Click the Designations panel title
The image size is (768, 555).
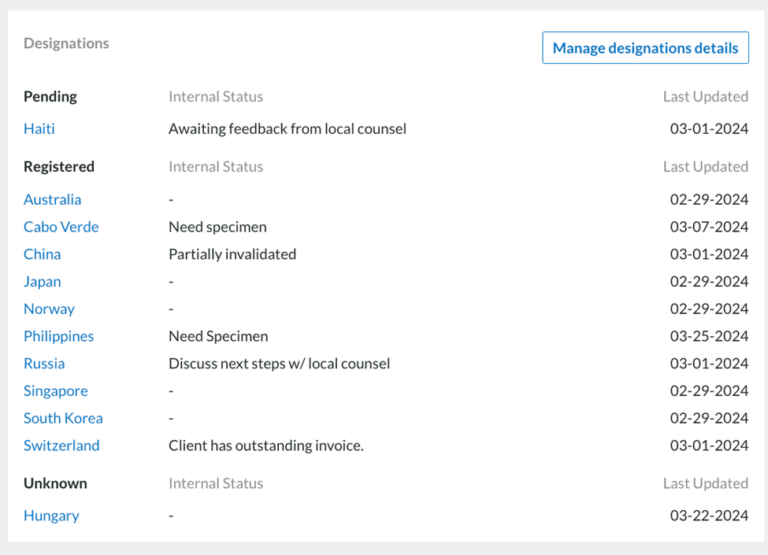(x=66, y=44)
